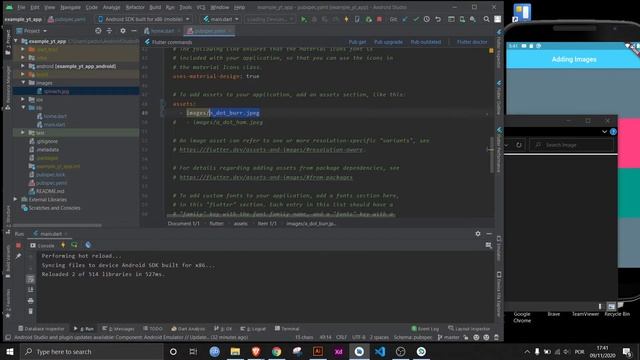Viewport: 640px width, 360px height.
Task: Click the VCS history clock icon
Action: (427, 19)
